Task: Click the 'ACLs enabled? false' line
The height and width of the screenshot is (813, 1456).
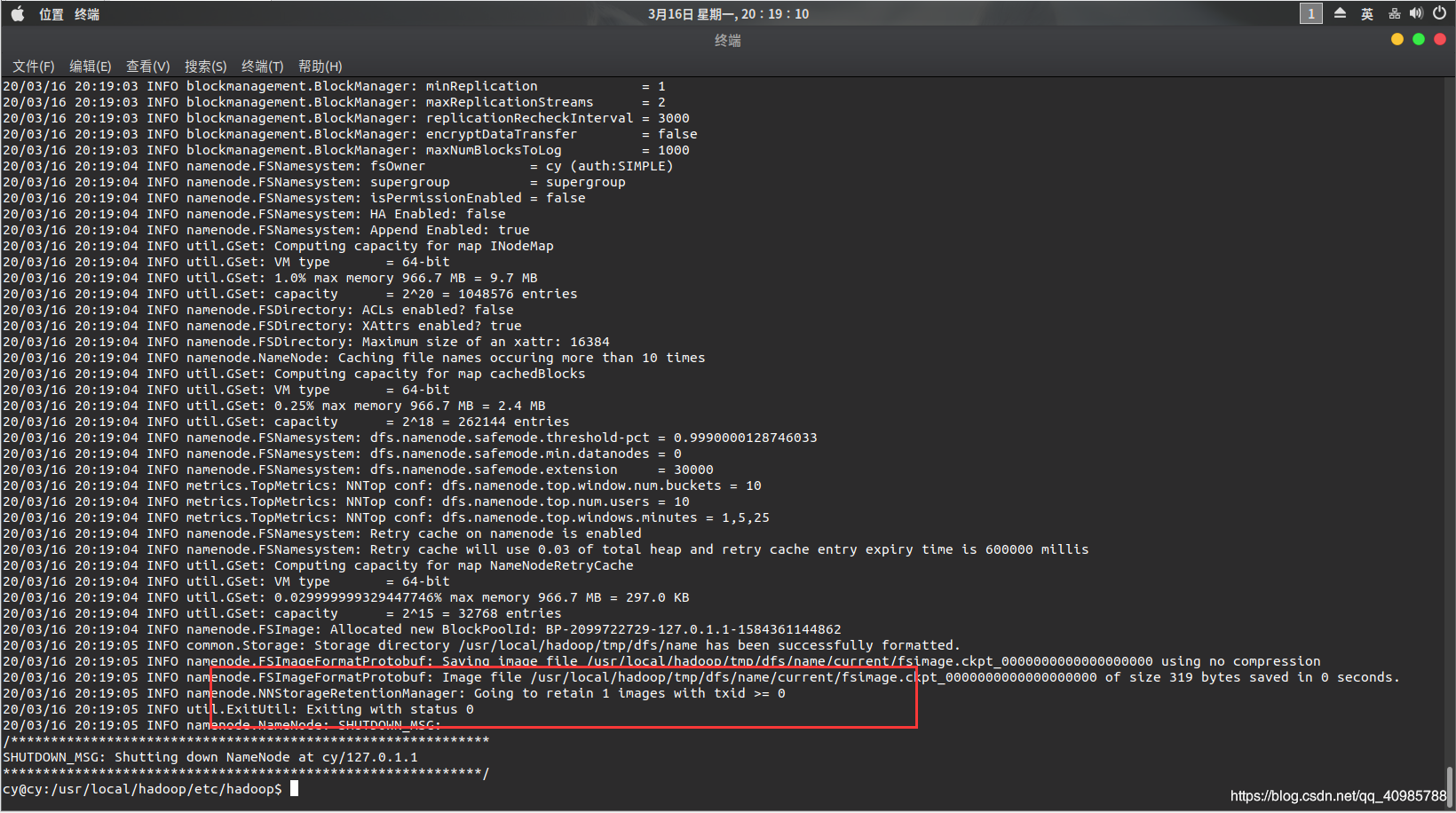Action: (x=438, y=310)
